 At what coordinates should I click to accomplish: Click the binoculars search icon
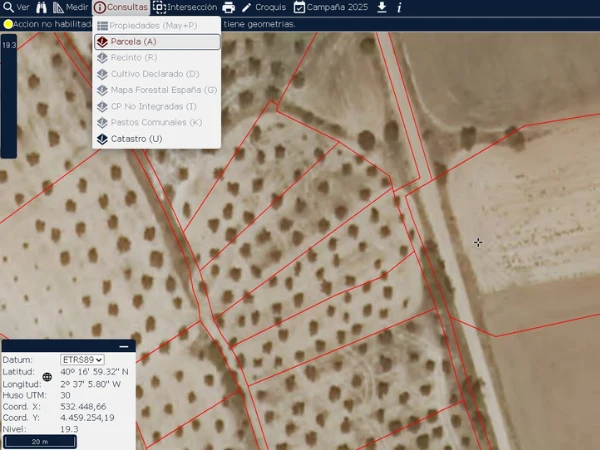click(41, 7)
